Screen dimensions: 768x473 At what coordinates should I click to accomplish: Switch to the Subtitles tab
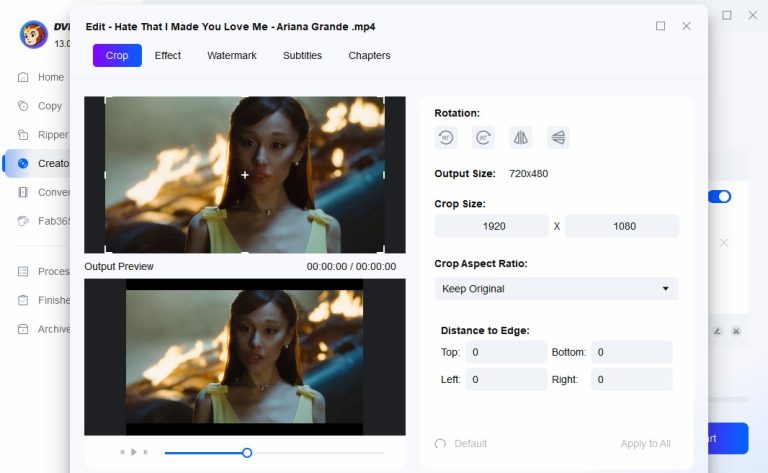tap(302, 55)
